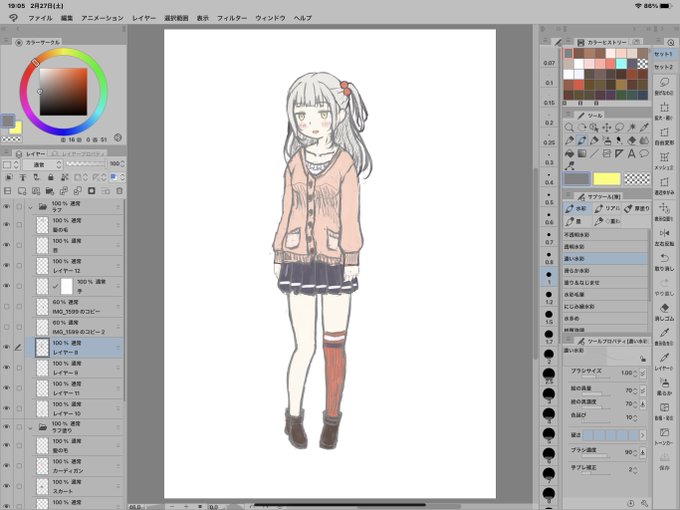Switch to the レイヤープロパティ tab
680x510 pixels.
point(79,154)
